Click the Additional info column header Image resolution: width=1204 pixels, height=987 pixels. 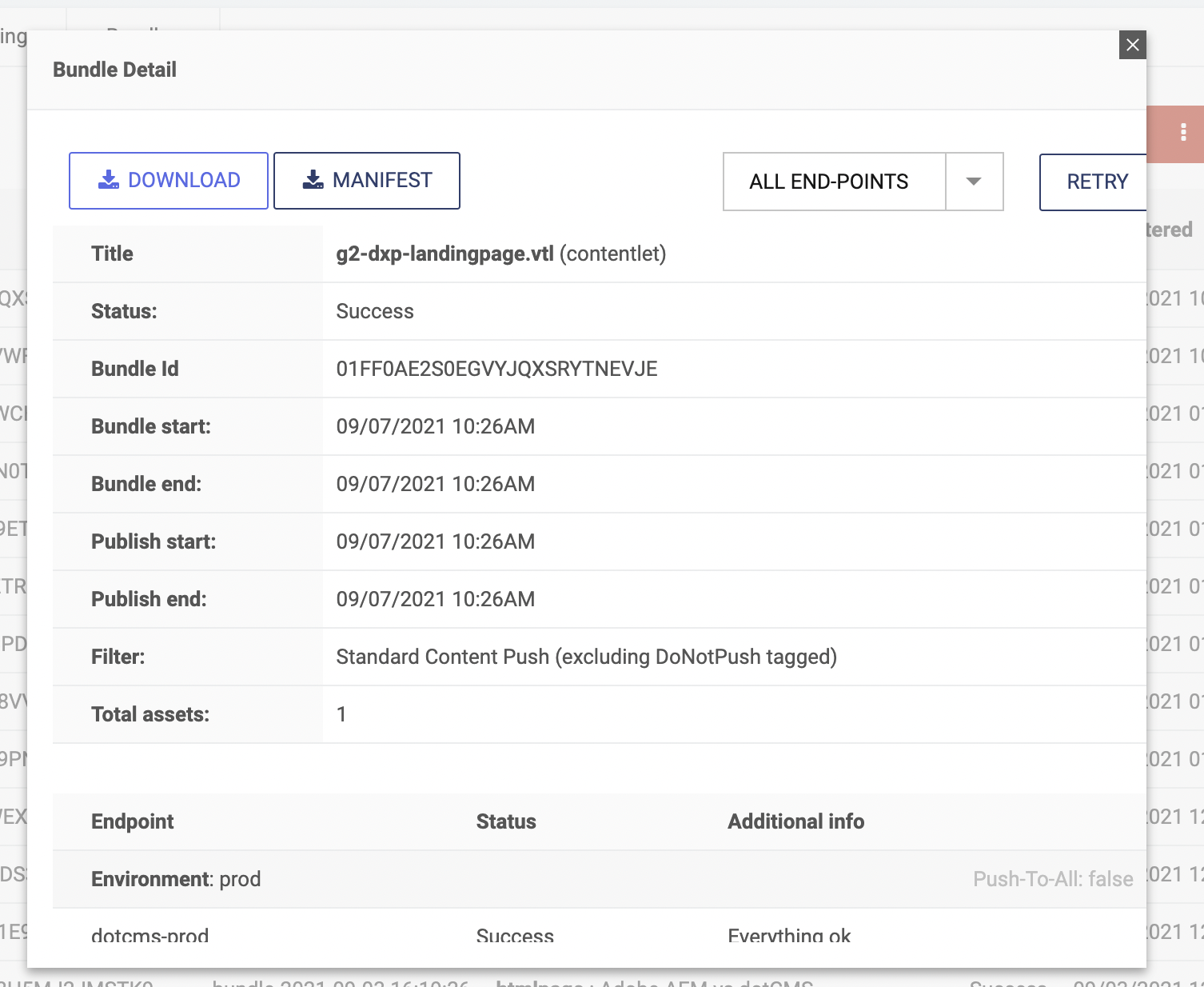(x=795, y=821)
